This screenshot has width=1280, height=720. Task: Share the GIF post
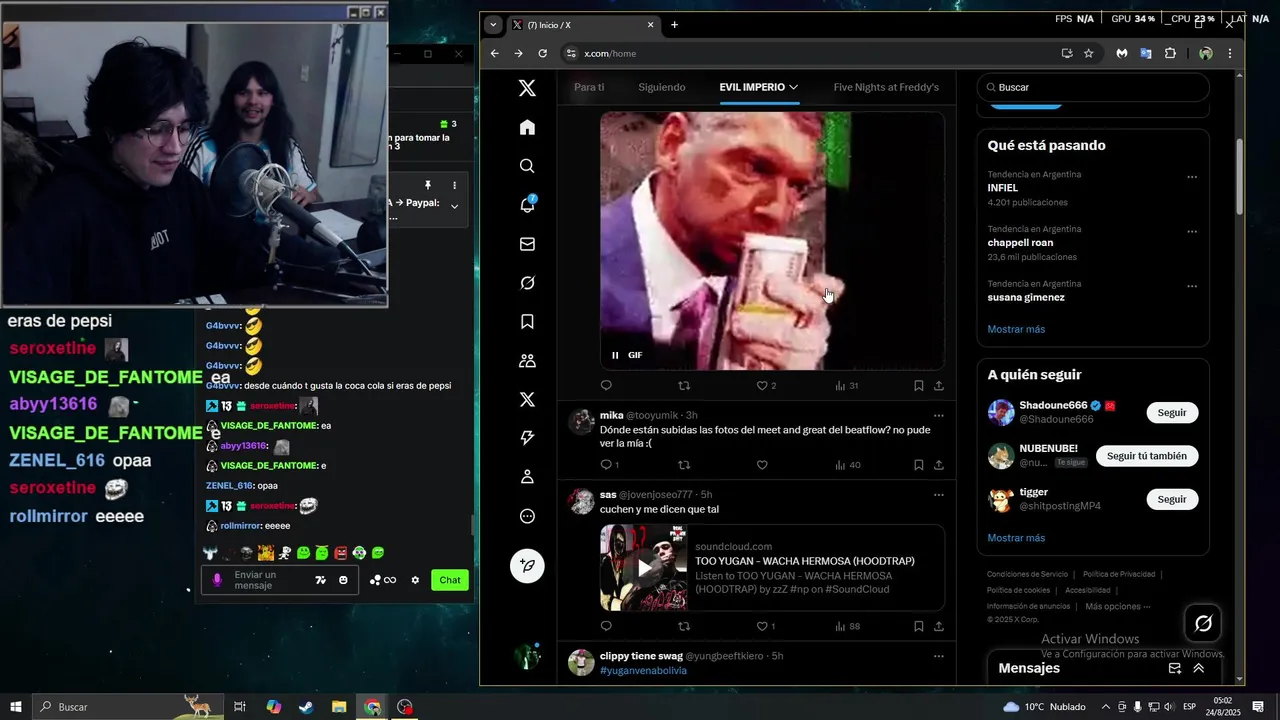(938, 385)
